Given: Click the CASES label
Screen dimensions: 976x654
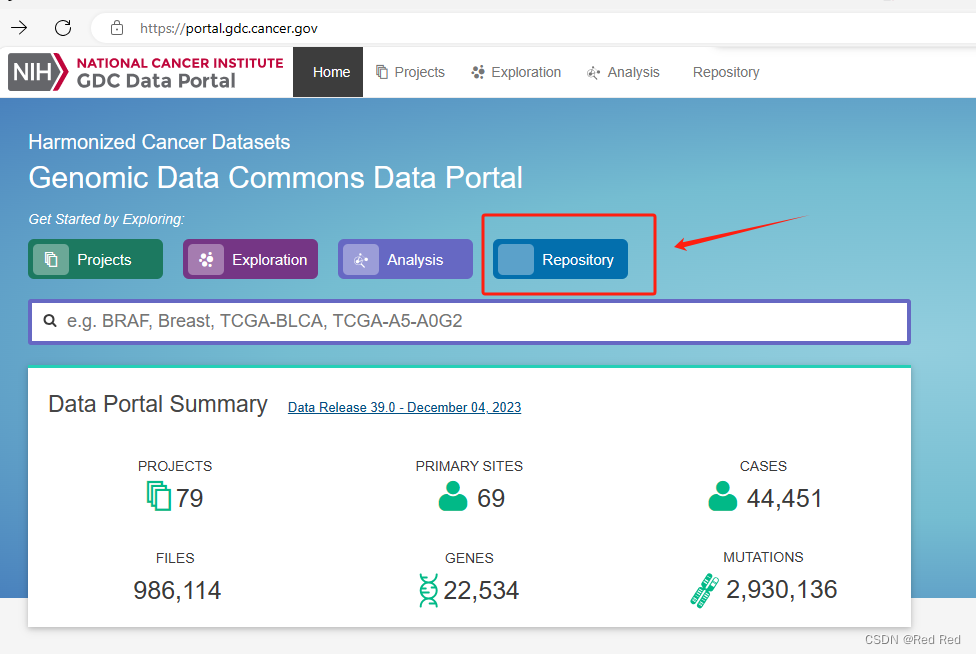Looking at the screenshot, I should [x=763, y=466].
